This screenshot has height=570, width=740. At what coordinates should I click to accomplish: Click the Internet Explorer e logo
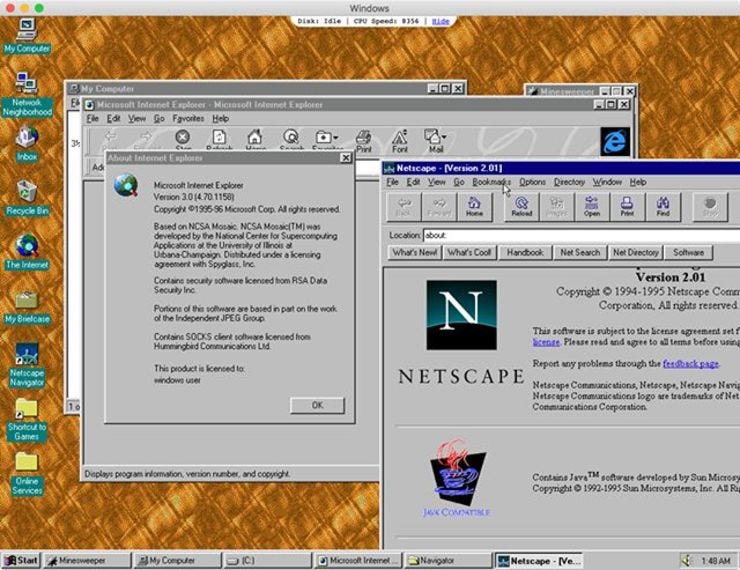pos(615,141)
